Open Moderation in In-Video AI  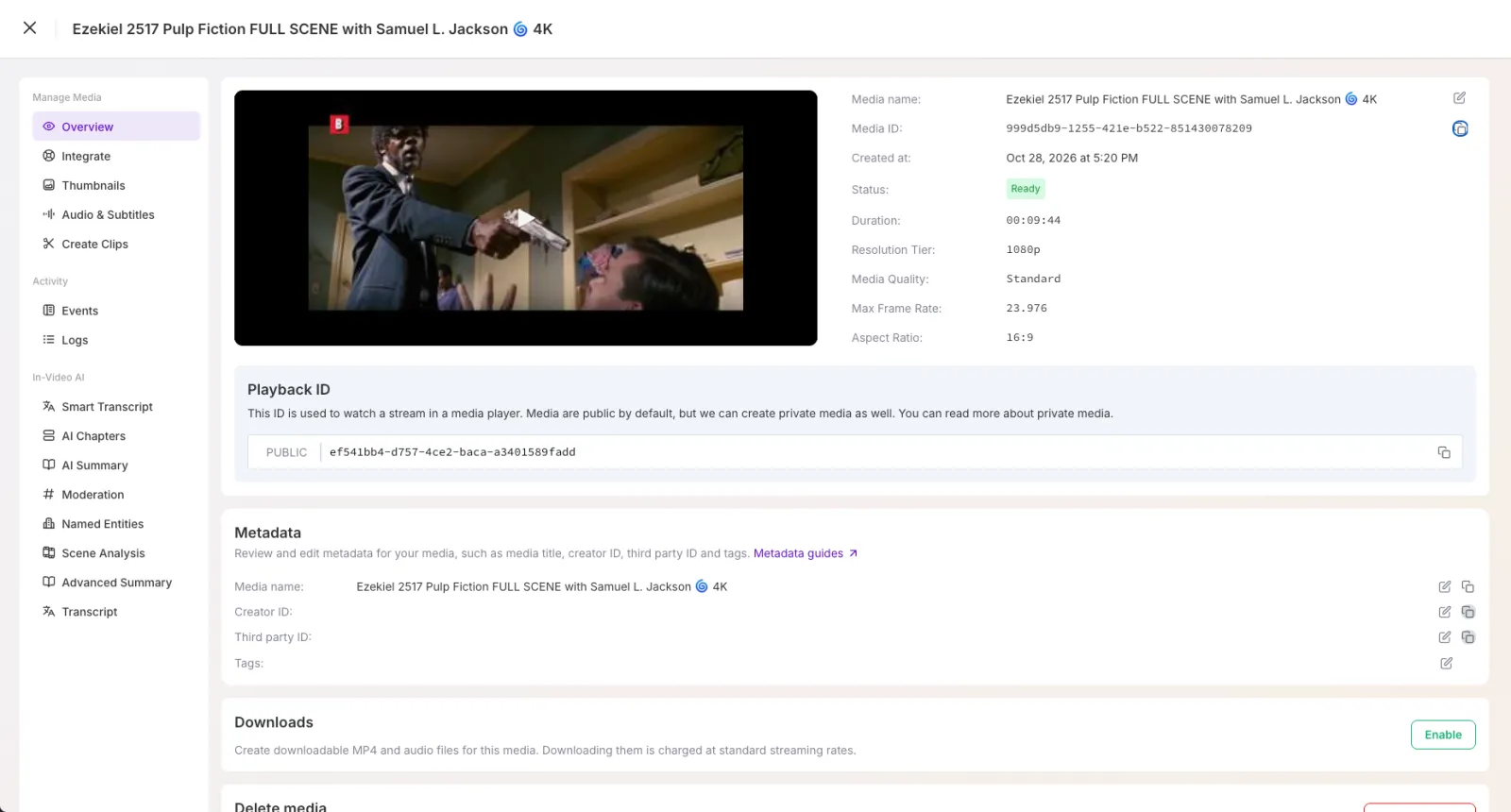pos(116,495)
